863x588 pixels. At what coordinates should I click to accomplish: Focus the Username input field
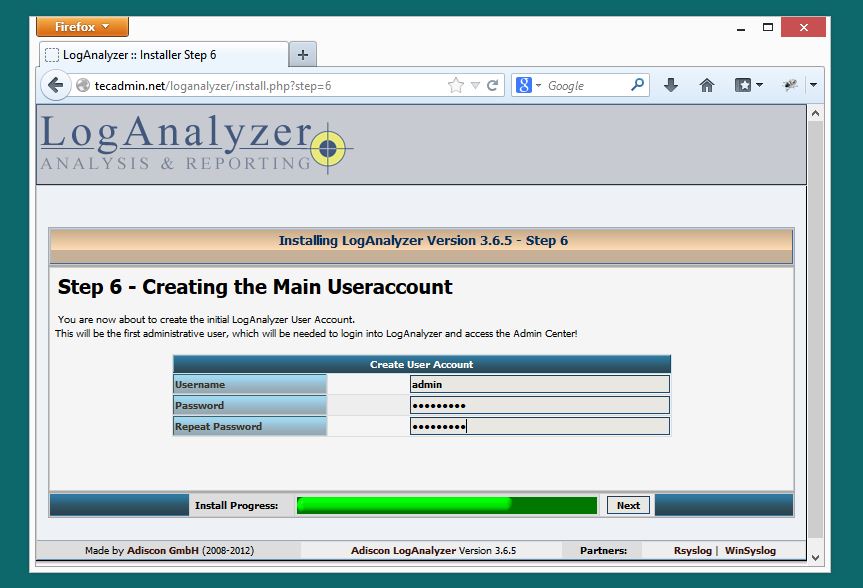coord(539,384)
